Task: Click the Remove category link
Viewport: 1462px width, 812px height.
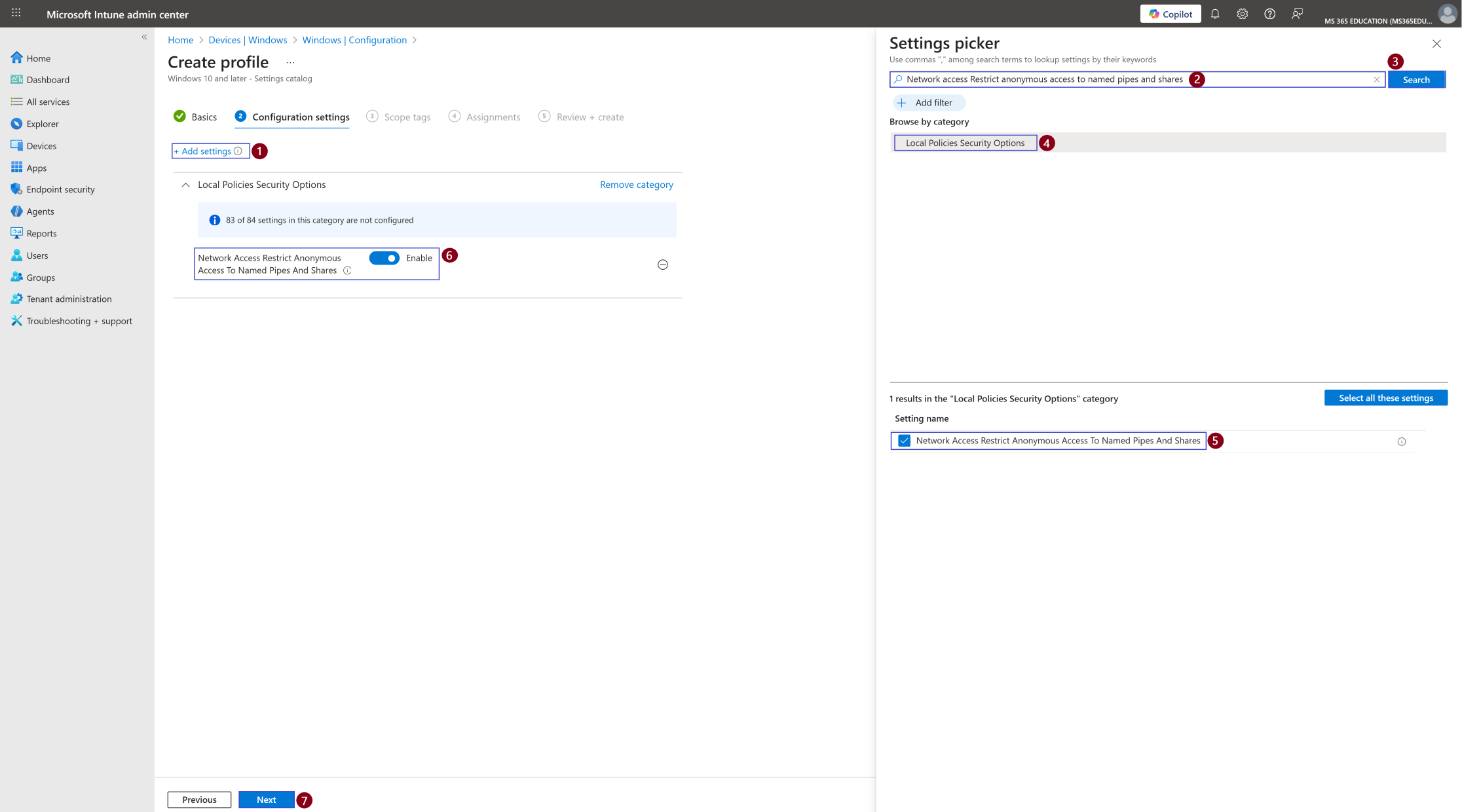Action: (637, 185)
